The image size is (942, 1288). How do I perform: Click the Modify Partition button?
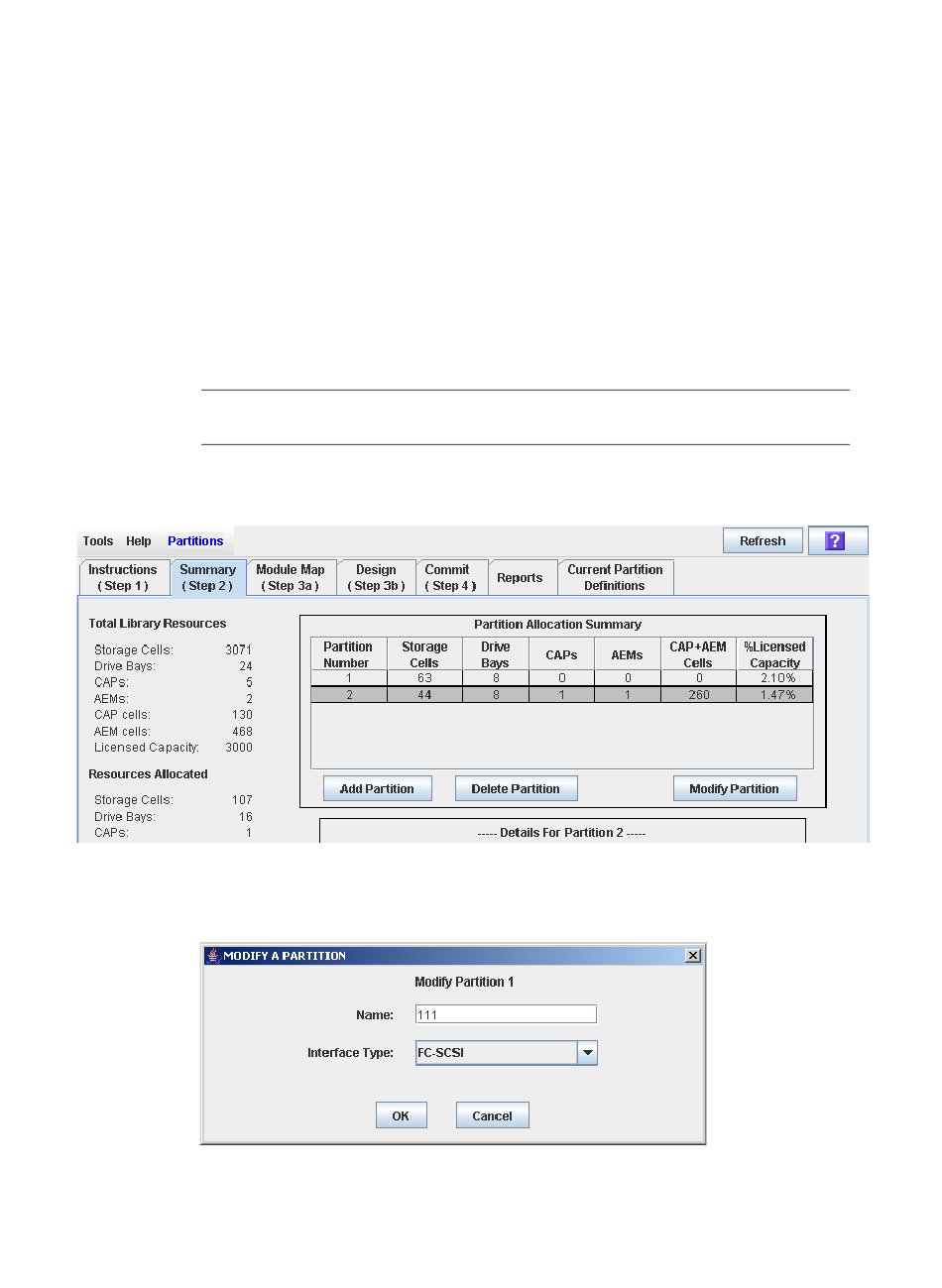[734, 788]
